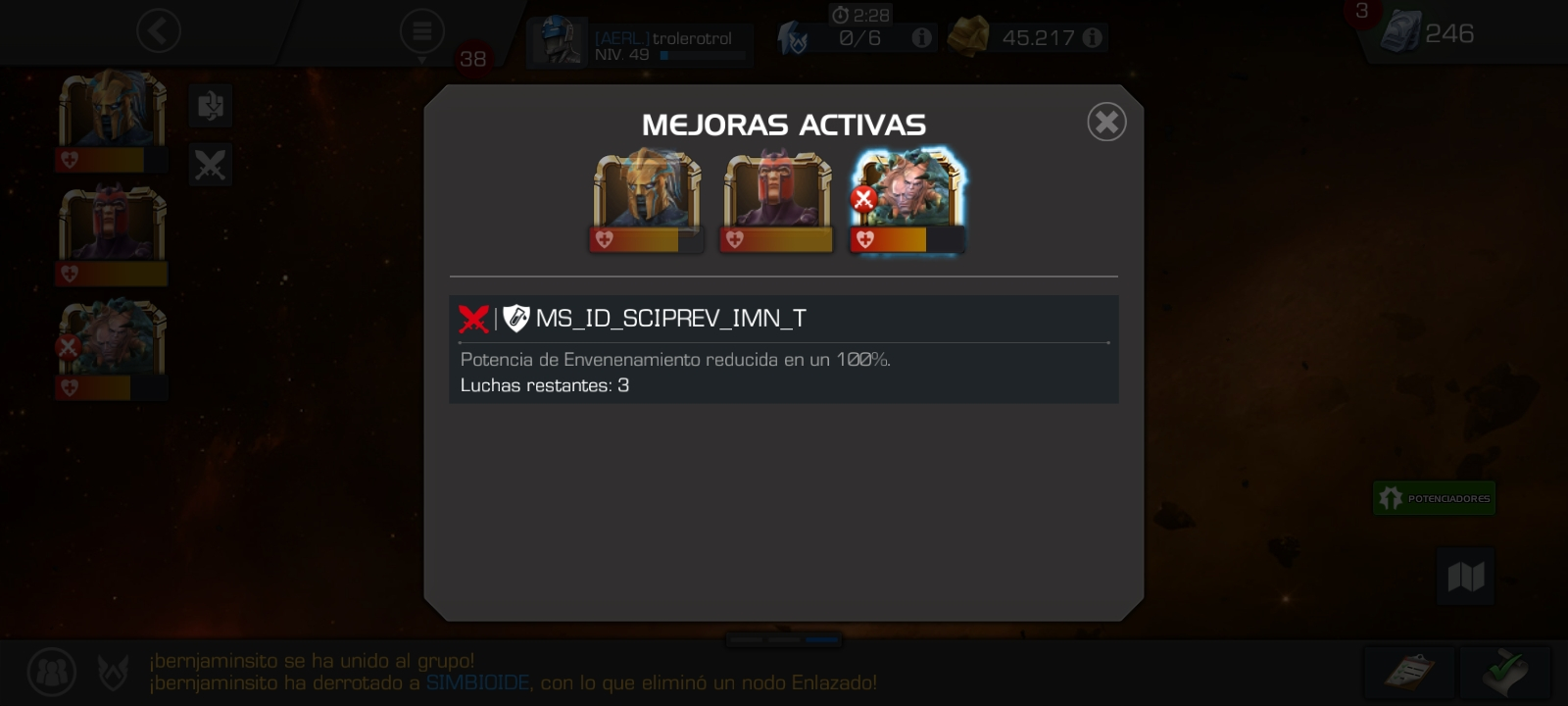The width and height of the screenshot is (1568, 706).
Task: Click the clipboard notes icon
Action: 1409,672
